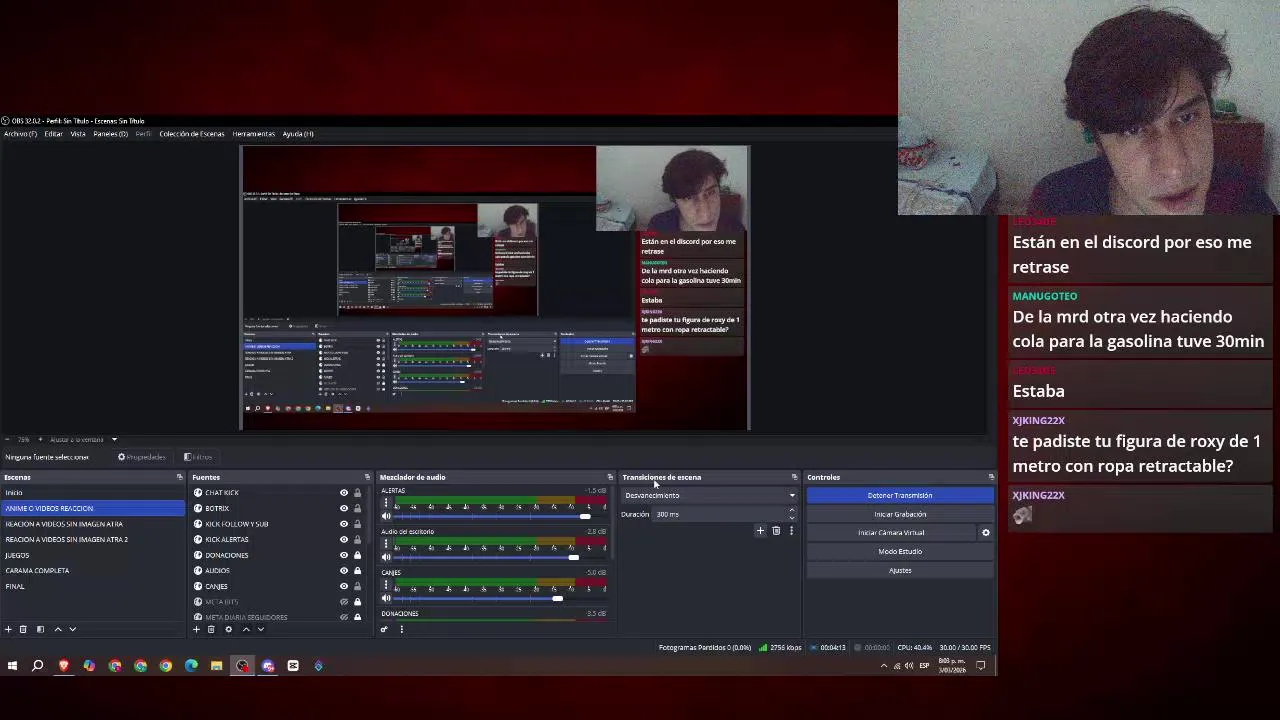Viewport: 1280px width, 720px height.
Task: Decrease the transition duration stepper
Action: point(791,518)
